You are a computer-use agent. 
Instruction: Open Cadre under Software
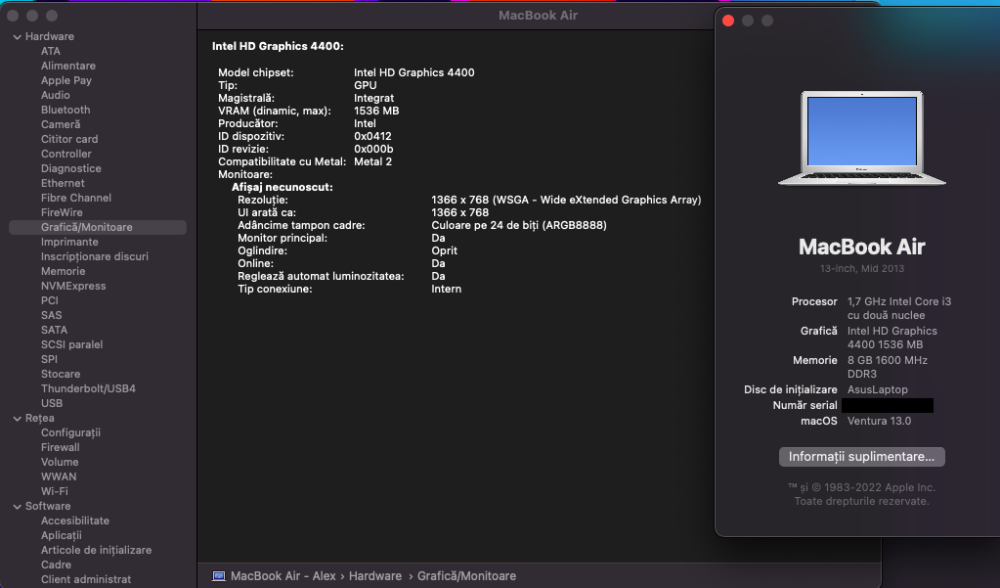56,564
